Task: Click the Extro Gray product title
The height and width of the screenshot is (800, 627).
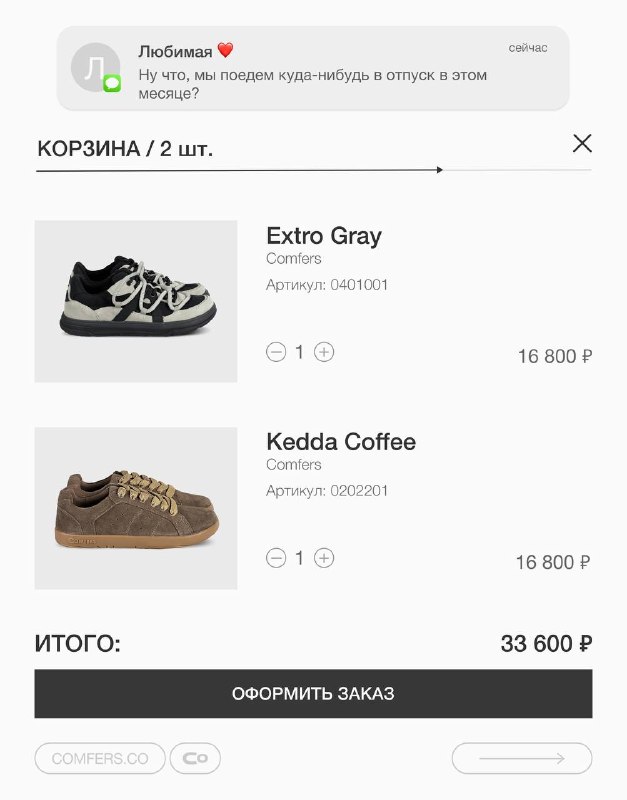Action: click(x=324, y=236)
